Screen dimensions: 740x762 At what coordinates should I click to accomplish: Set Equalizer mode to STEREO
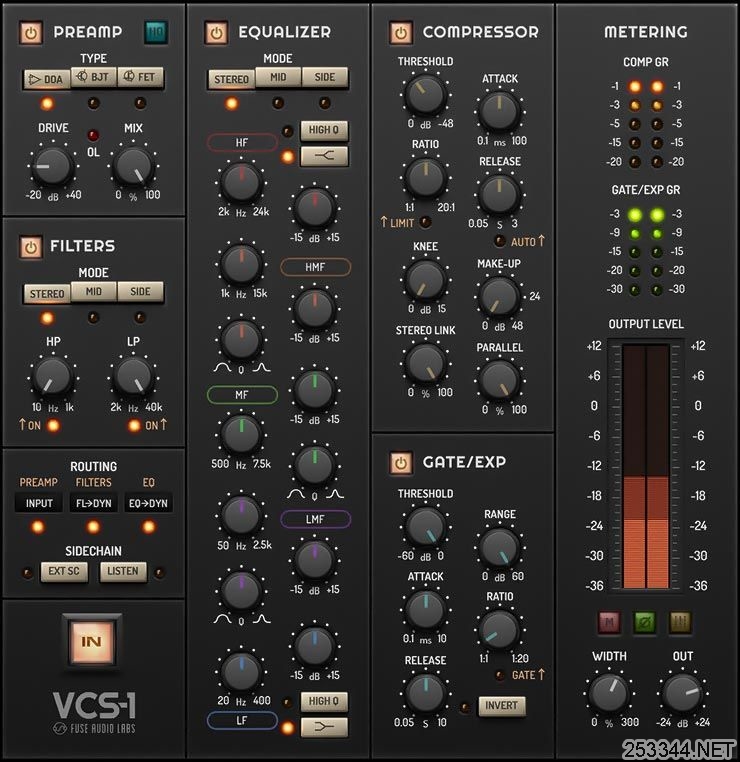click(x=231, y=79)
